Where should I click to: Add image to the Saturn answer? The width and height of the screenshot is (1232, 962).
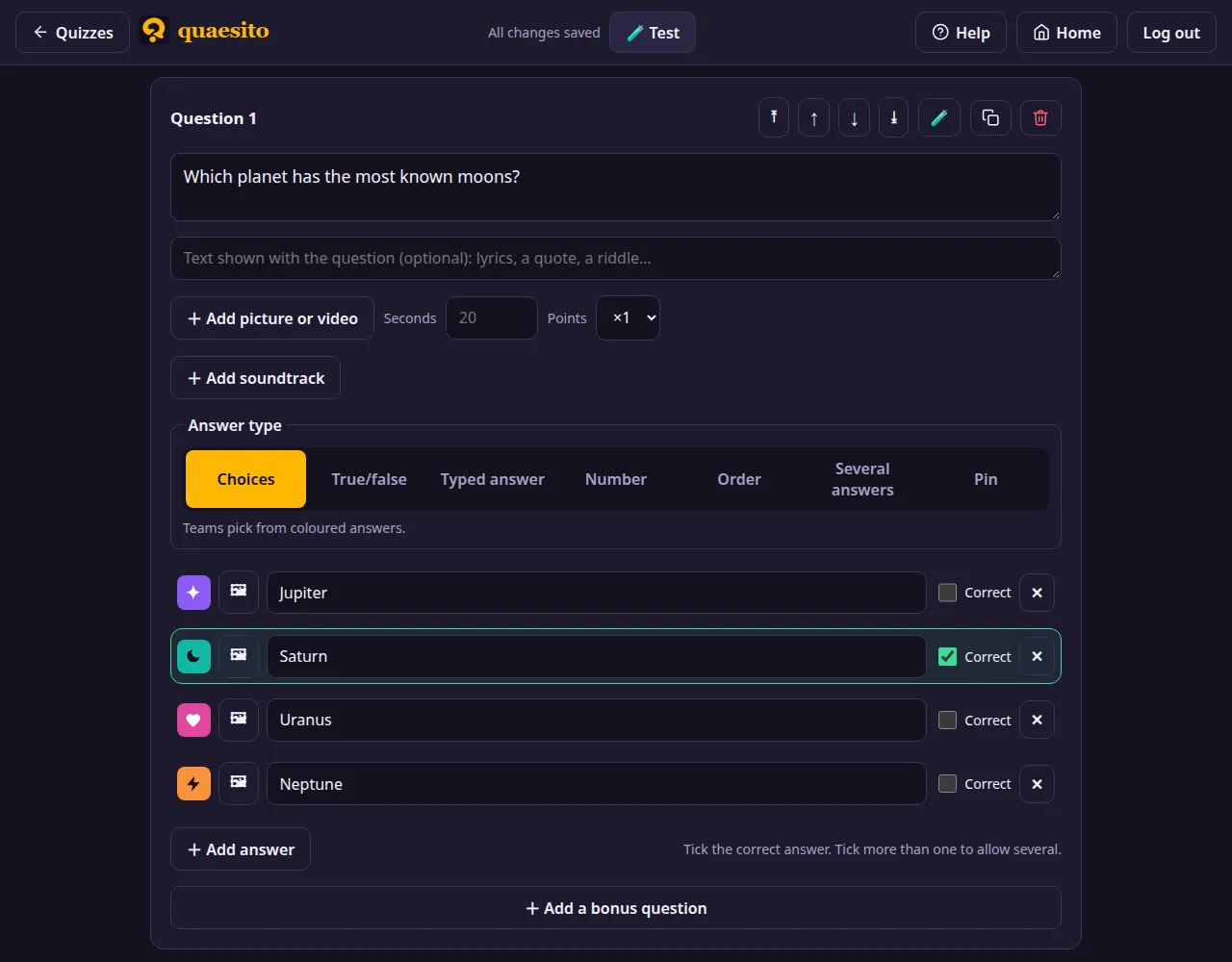tap(239, 656)
